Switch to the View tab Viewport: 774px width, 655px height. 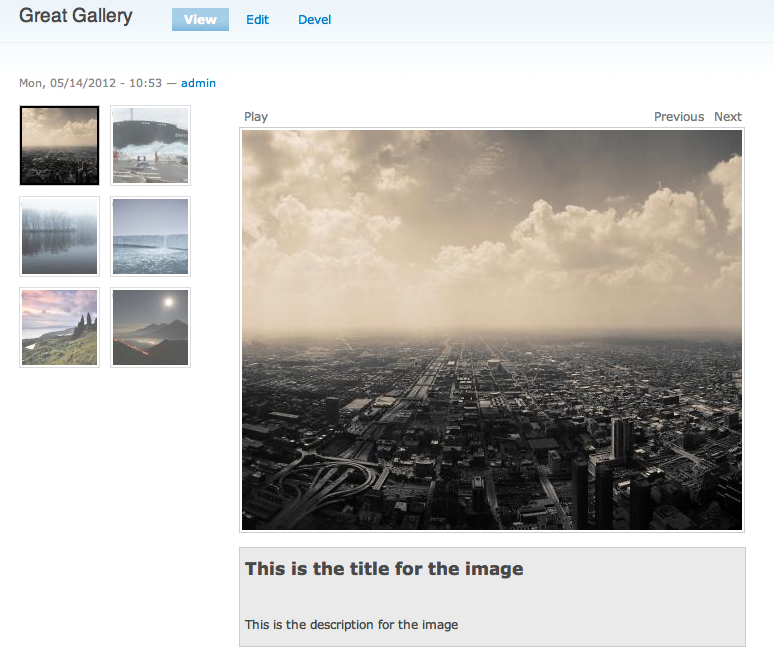[x=200, y=20]
